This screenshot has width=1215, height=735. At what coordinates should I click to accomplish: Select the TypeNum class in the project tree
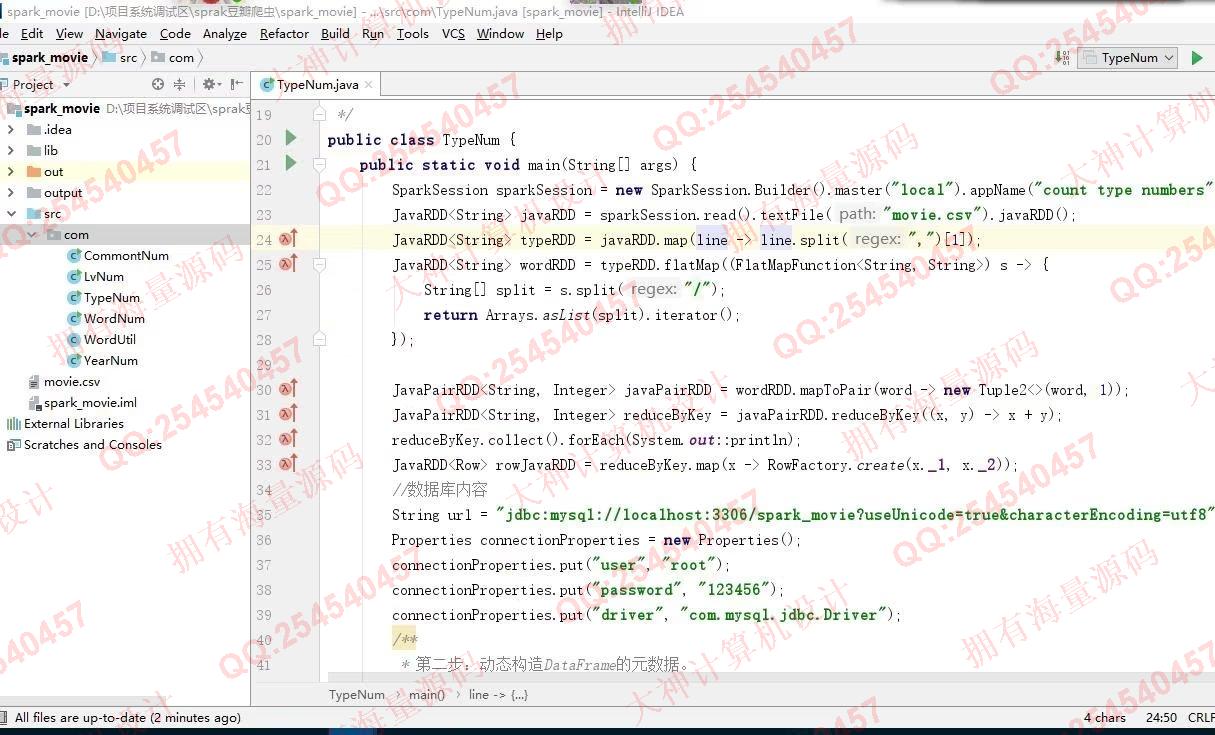tap(104, 297)
